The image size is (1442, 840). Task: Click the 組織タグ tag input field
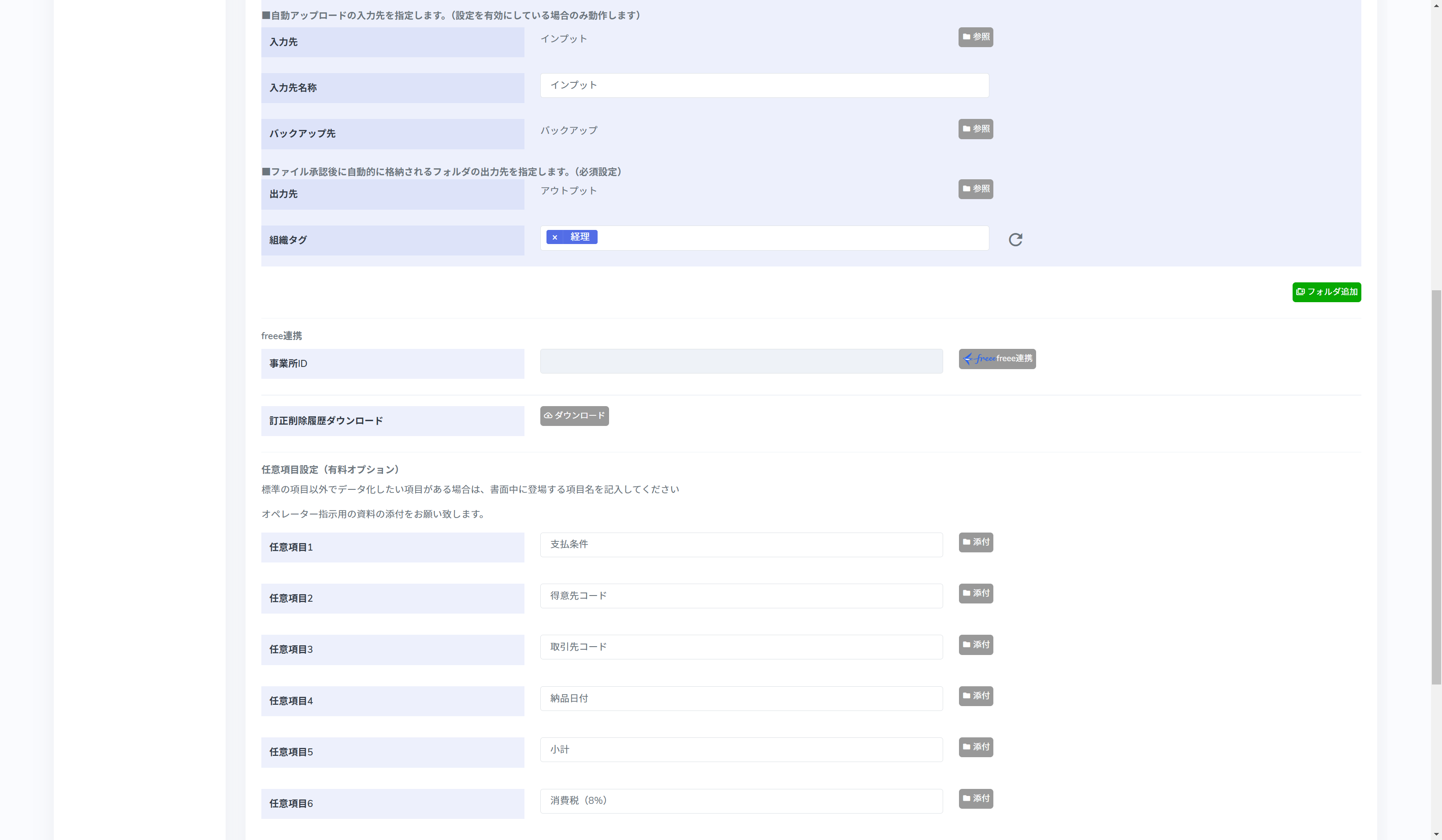(765, 238)
